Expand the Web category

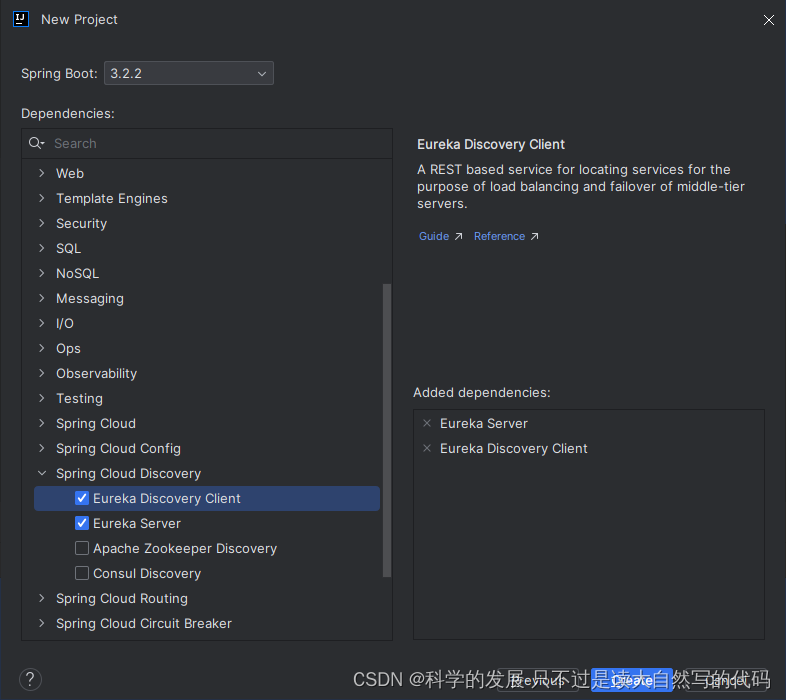click(42, 173)
